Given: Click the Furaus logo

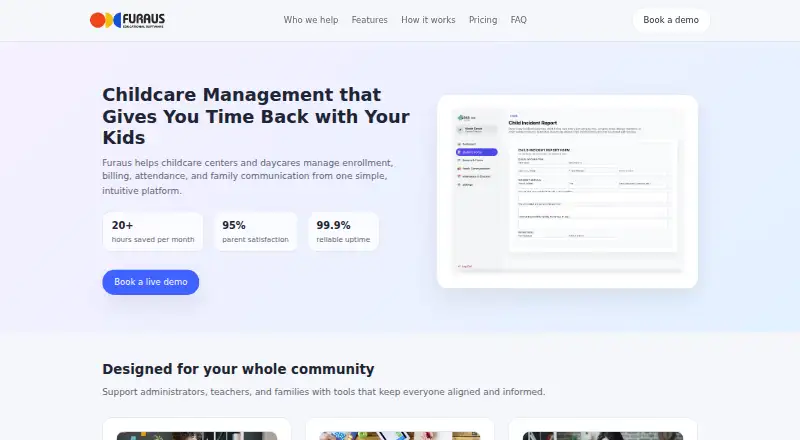Looking at the screenshot, I should pos(128,20).
